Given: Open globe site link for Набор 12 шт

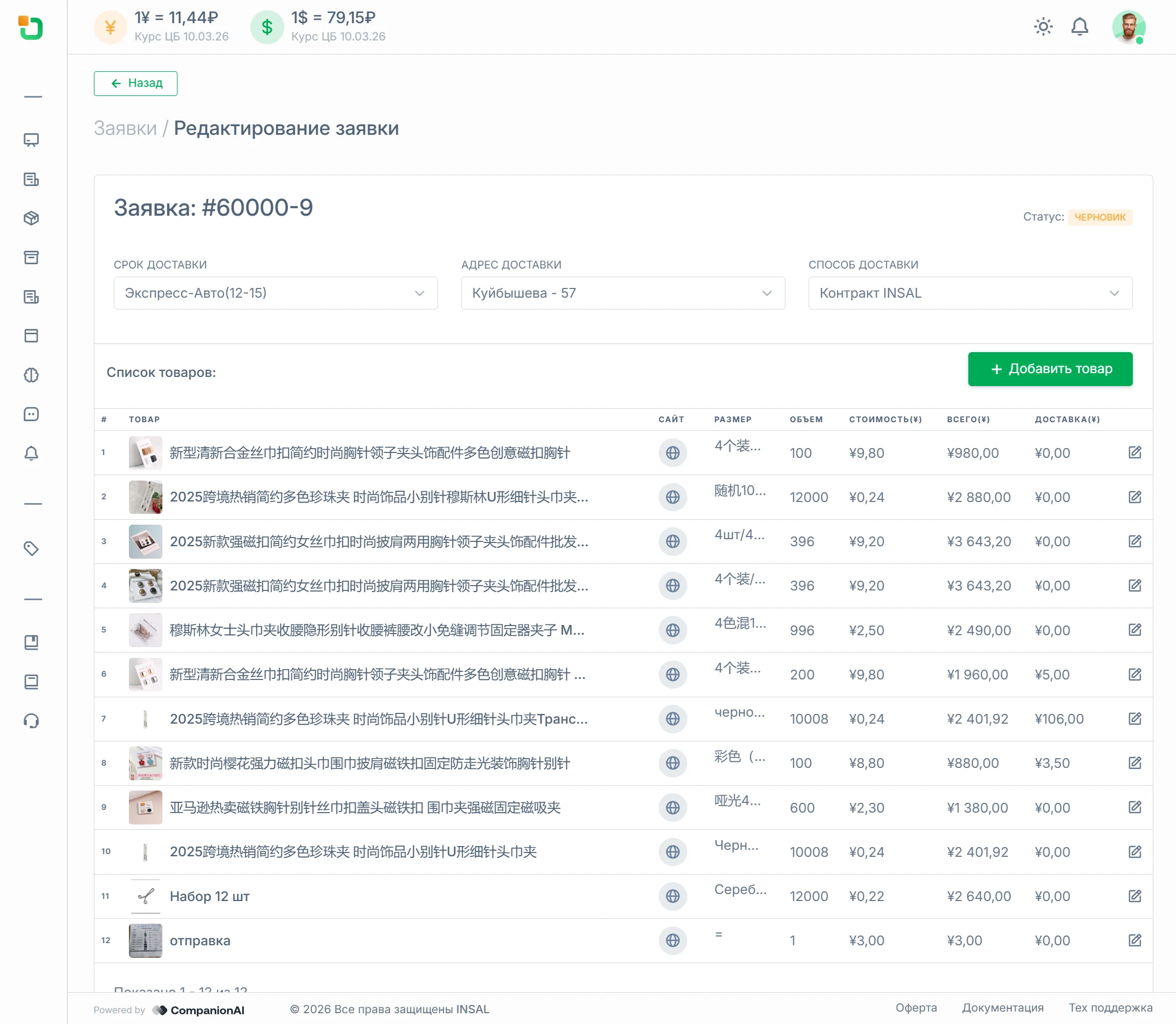Looking at the screenshot, I should coord(672,896).
